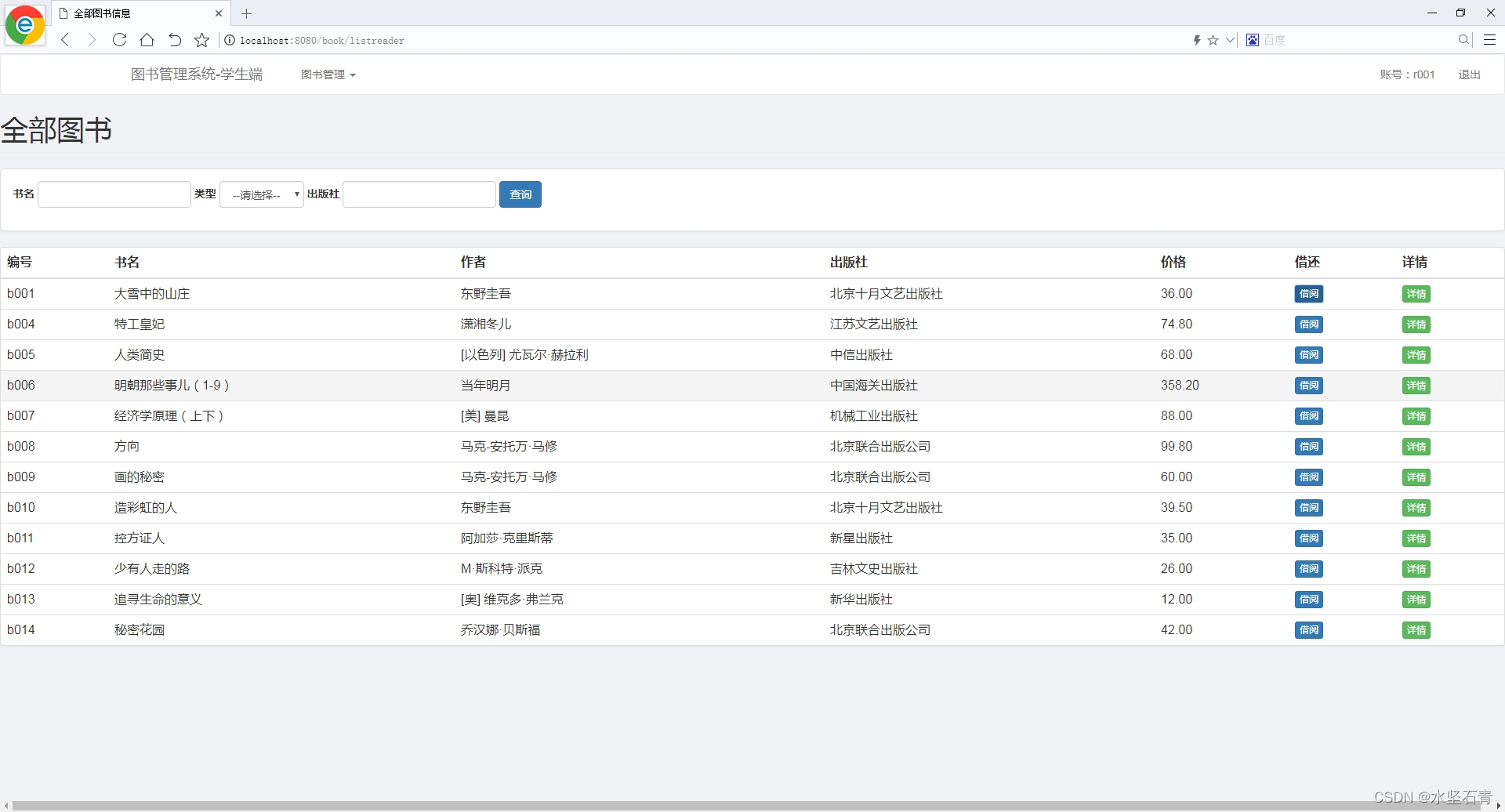The image size is (1505, 812).
Task: View 详情 for 造彩虹的人
Action: 1416,508
